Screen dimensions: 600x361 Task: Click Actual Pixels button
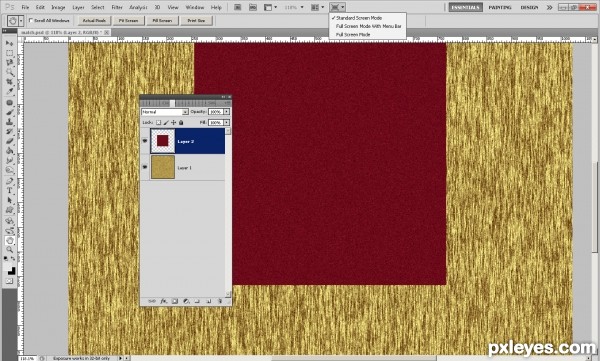(x=94, y=21)
